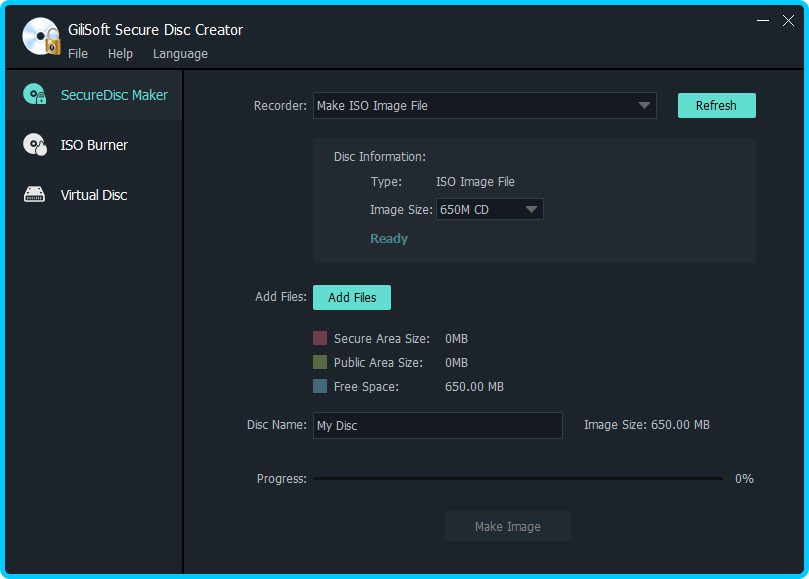
Task: Click the SecureDisc Maker disc-lock icon
Action: pyautogui.click(x=35, y=94)
